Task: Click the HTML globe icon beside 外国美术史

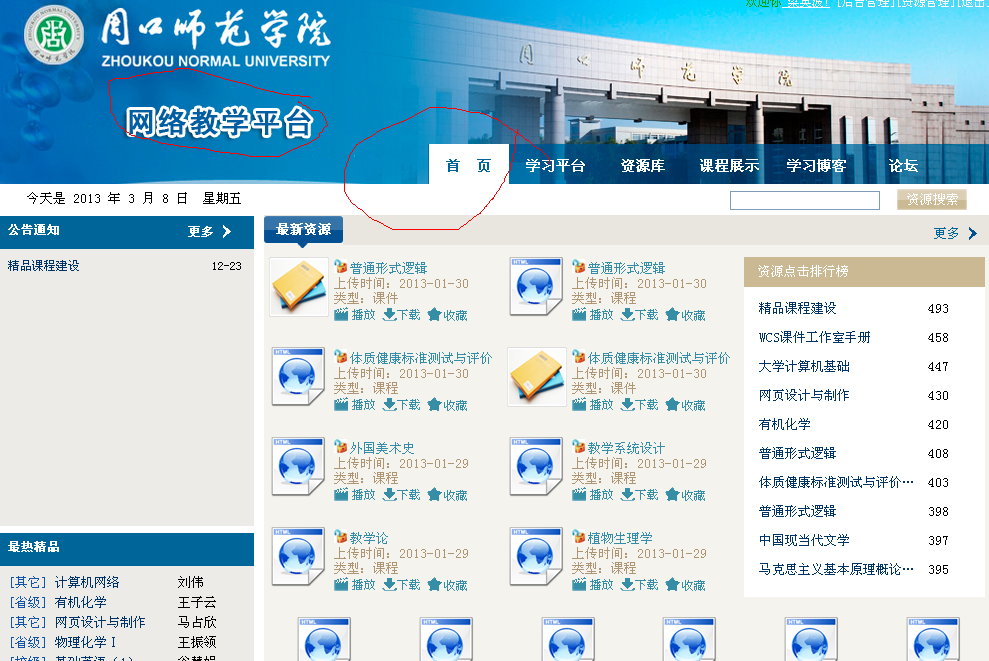Action: coord(298,467)
